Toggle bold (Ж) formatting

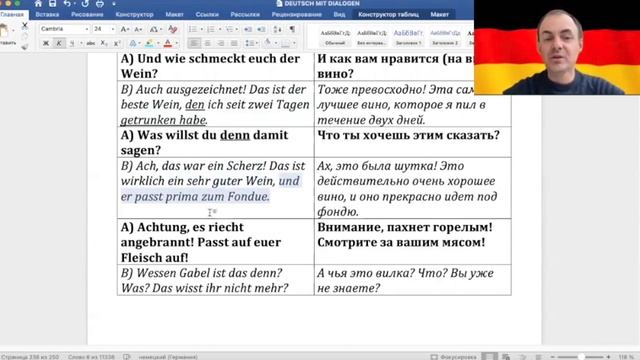tap(46, 43)
